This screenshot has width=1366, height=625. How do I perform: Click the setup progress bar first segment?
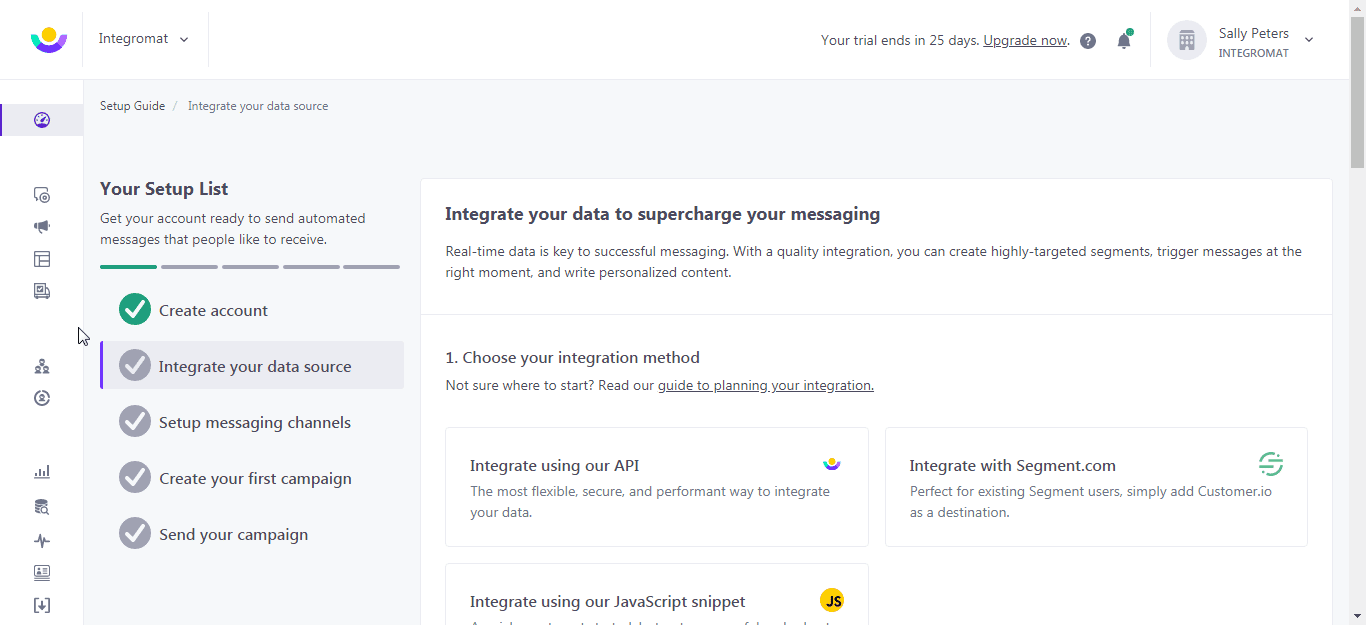tap(128, 267)
